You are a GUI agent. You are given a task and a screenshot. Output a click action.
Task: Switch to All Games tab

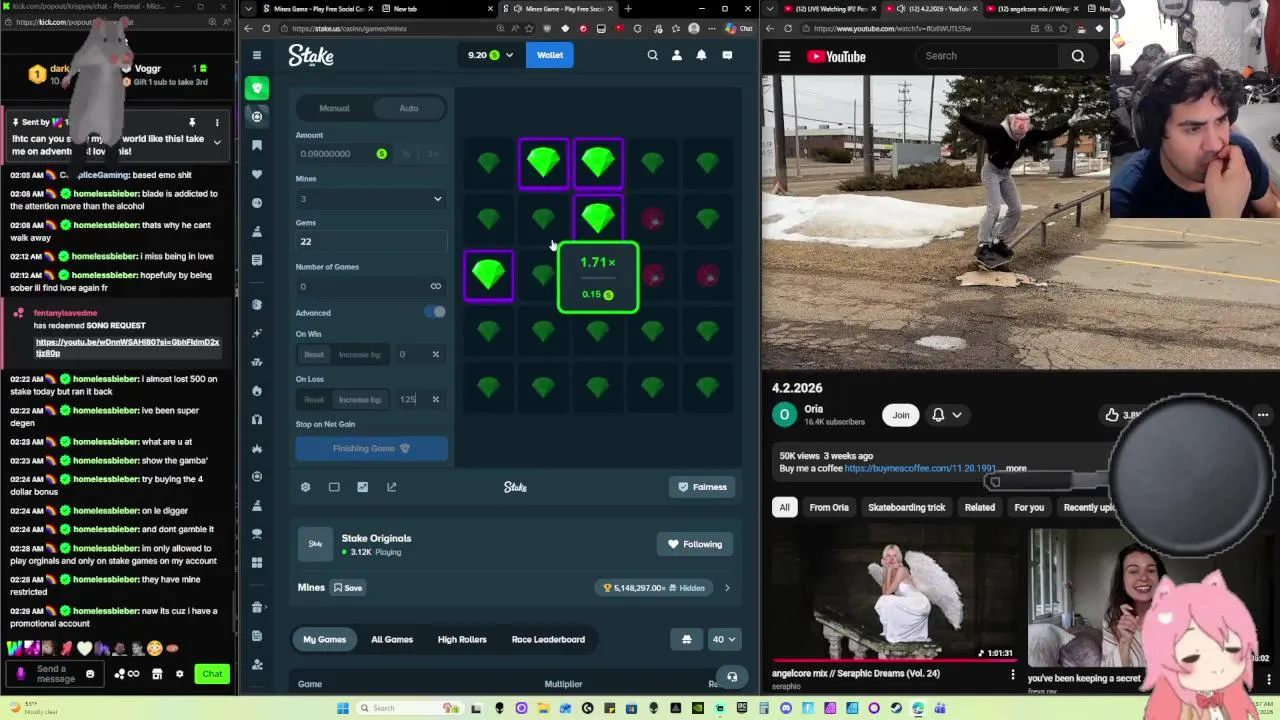point(392,639)
